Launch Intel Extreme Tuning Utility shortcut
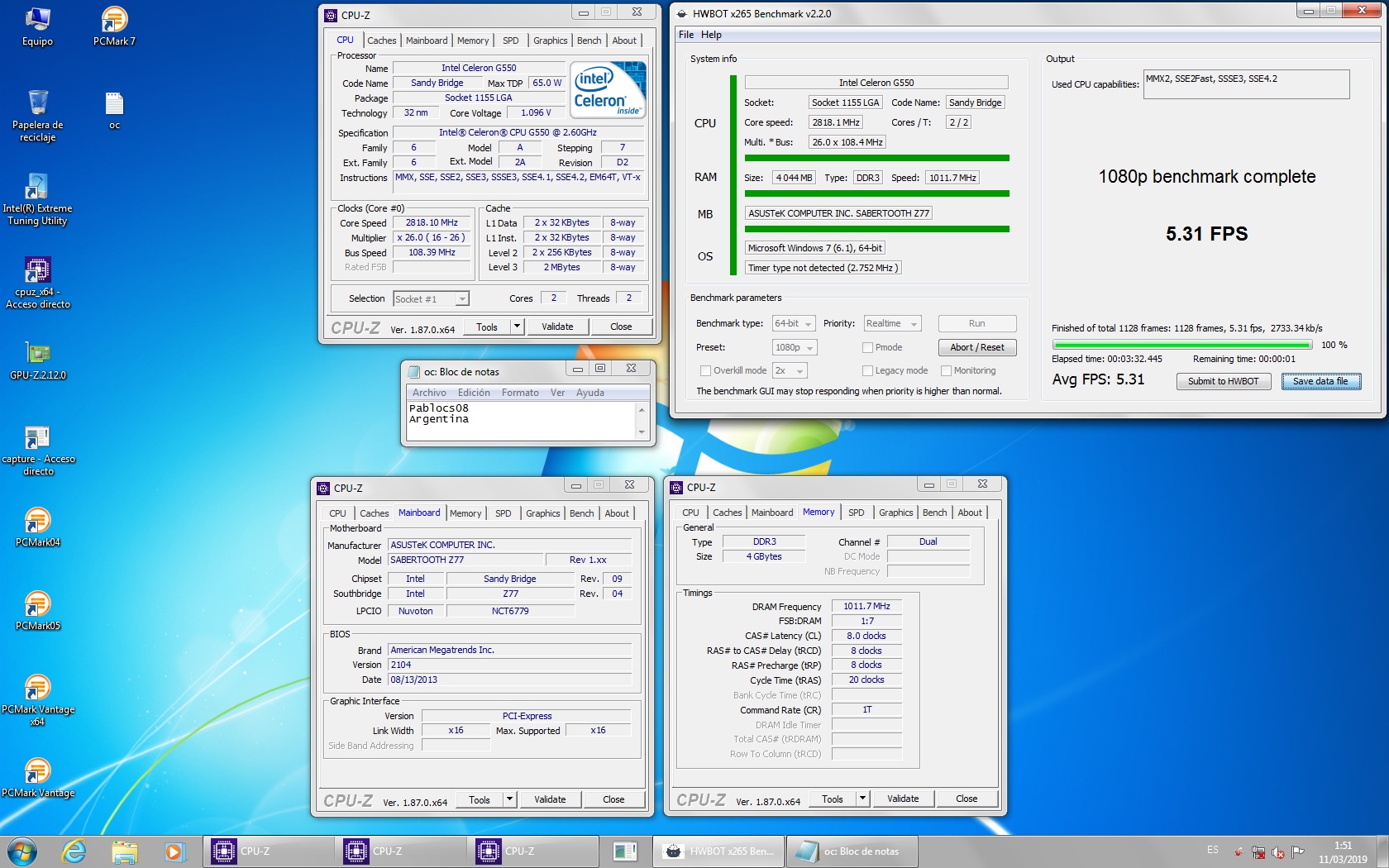1389x868 pixels. point(37,199)
